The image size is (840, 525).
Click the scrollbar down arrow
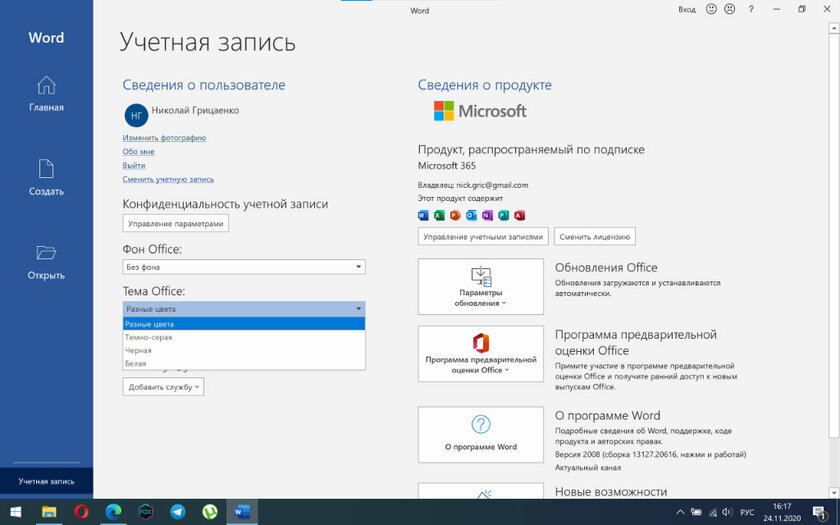[834, 492]
